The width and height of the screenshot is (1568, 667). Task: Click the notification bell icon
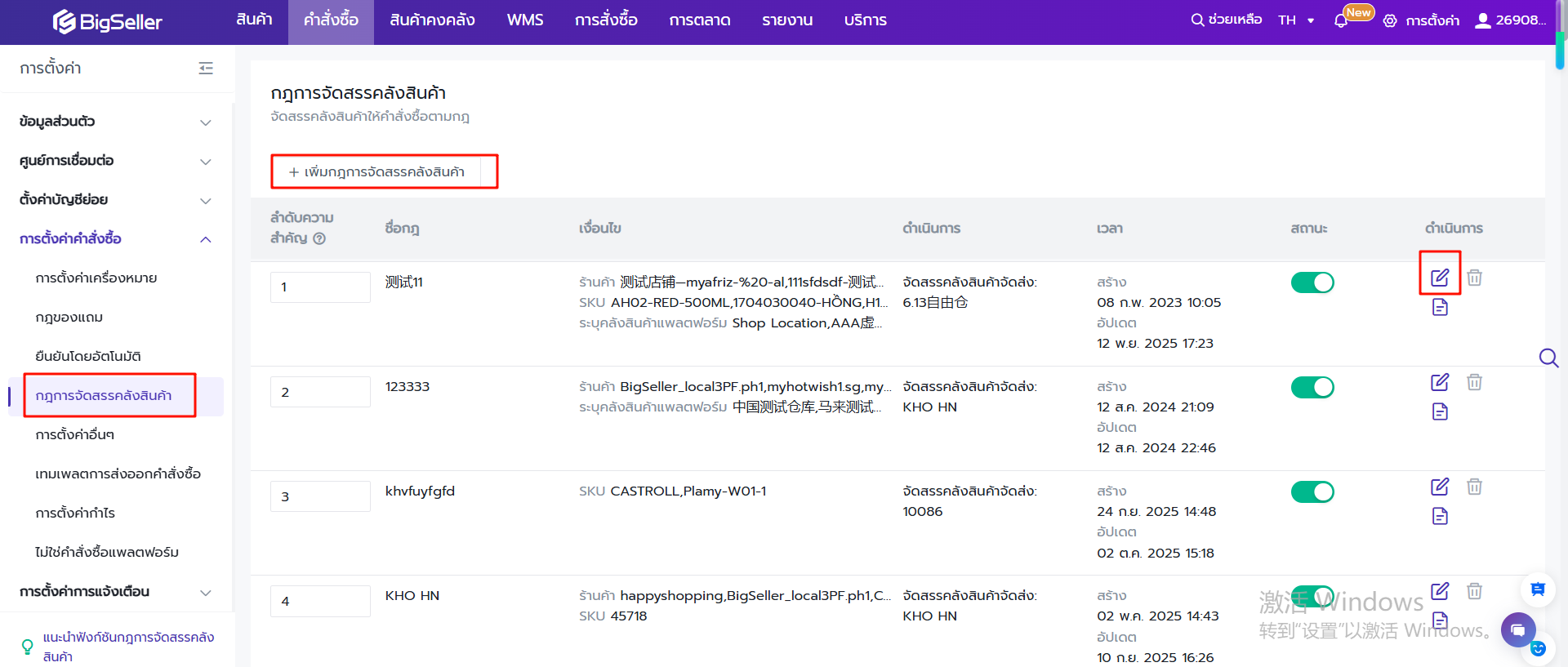[1340, 20]
